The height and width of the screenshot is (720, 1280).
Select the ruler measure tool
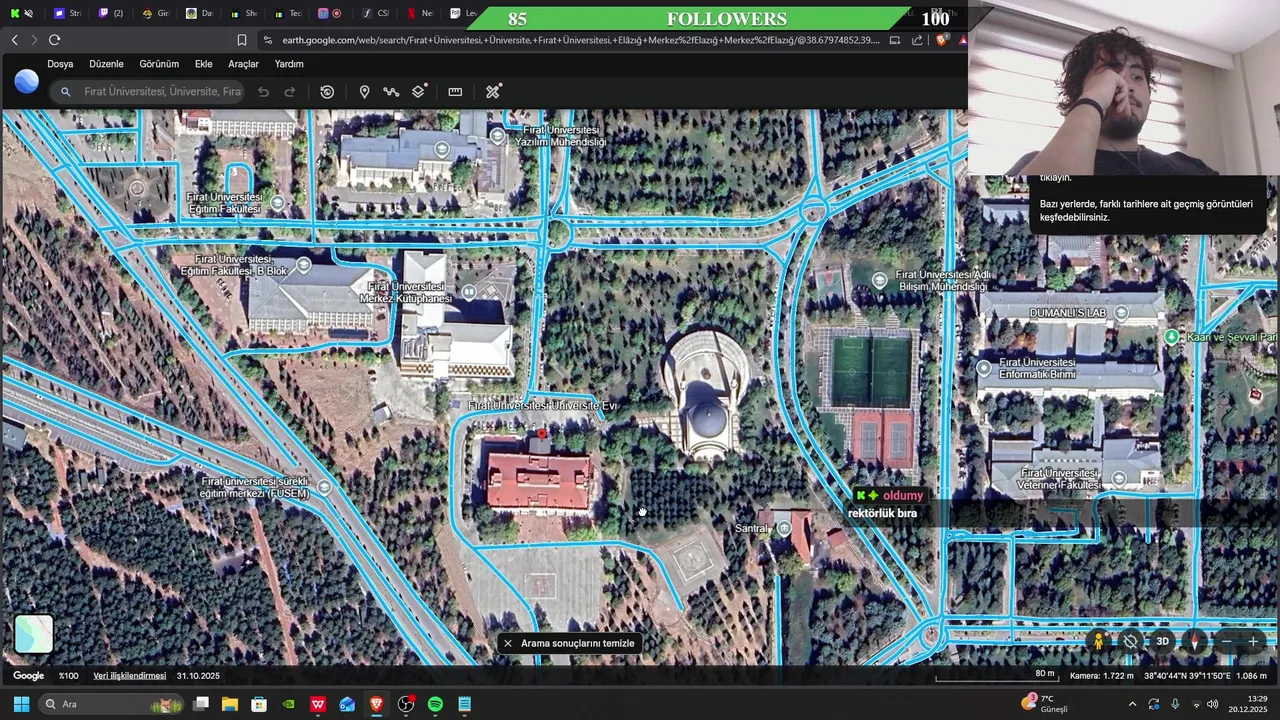[455, 92]
